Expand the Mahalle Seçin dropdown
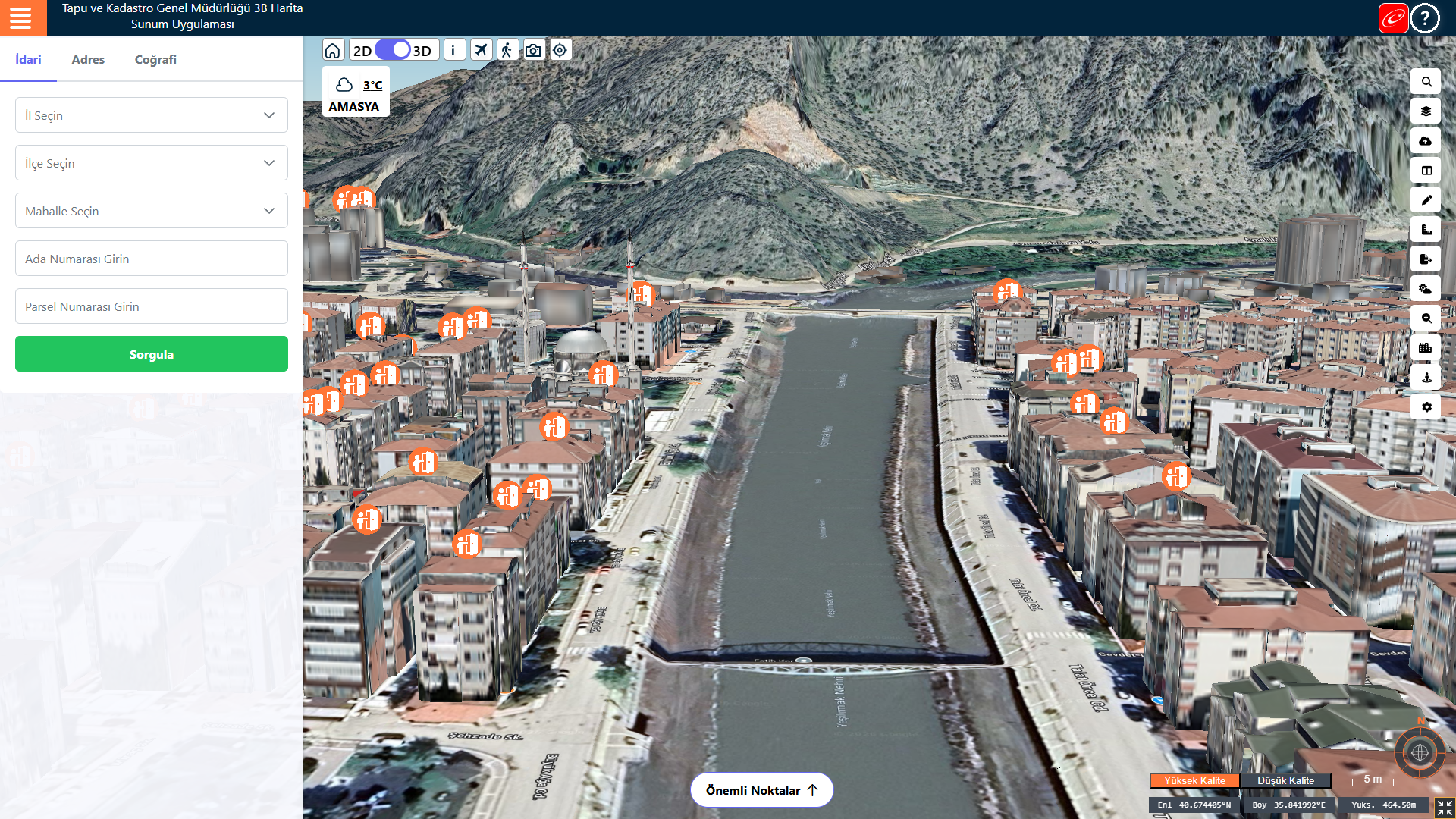Viewport: 1456px width, 819px height. pyautogui.click(x=152, y=211)
